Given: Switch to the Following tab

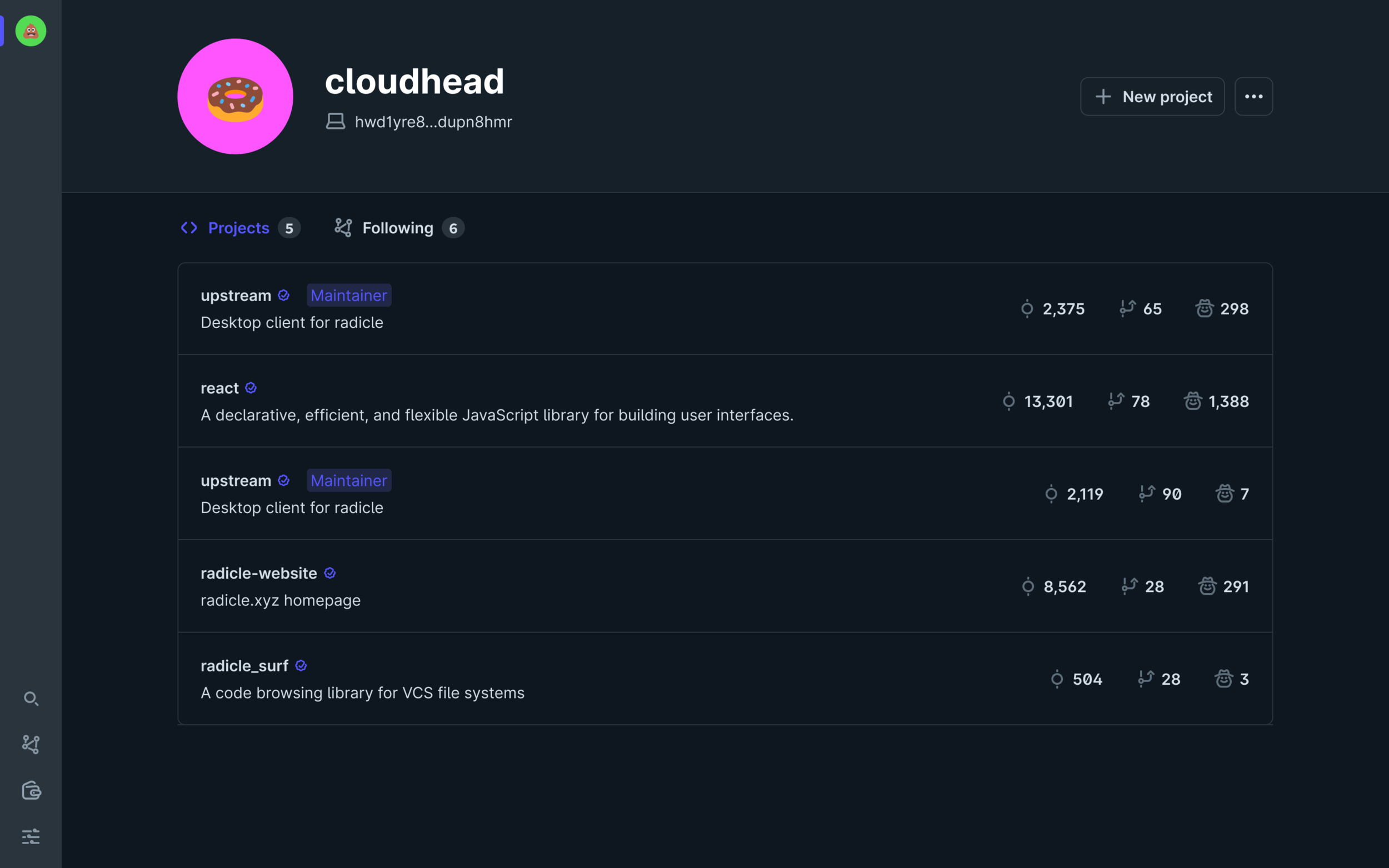Looking at the screenshot, I should 398,228.
